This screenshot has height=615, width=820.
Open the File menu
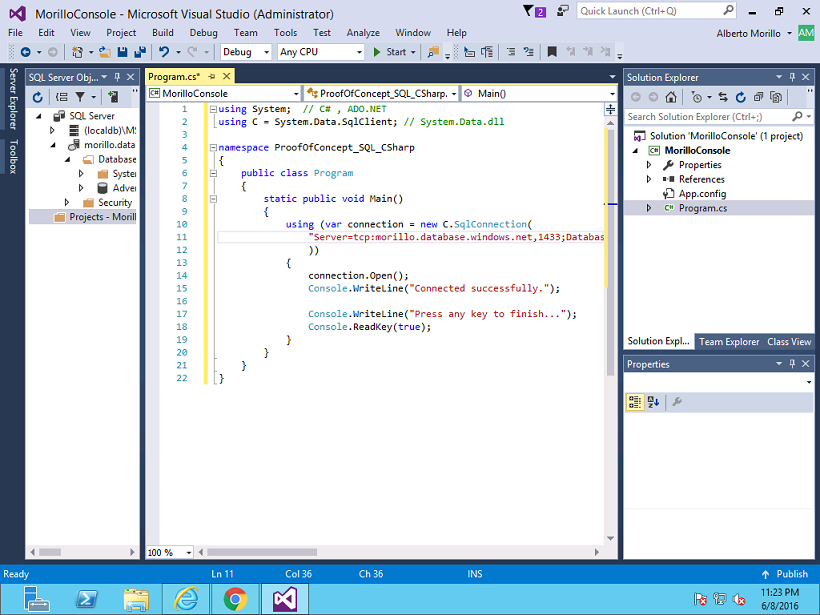(15, 32)
